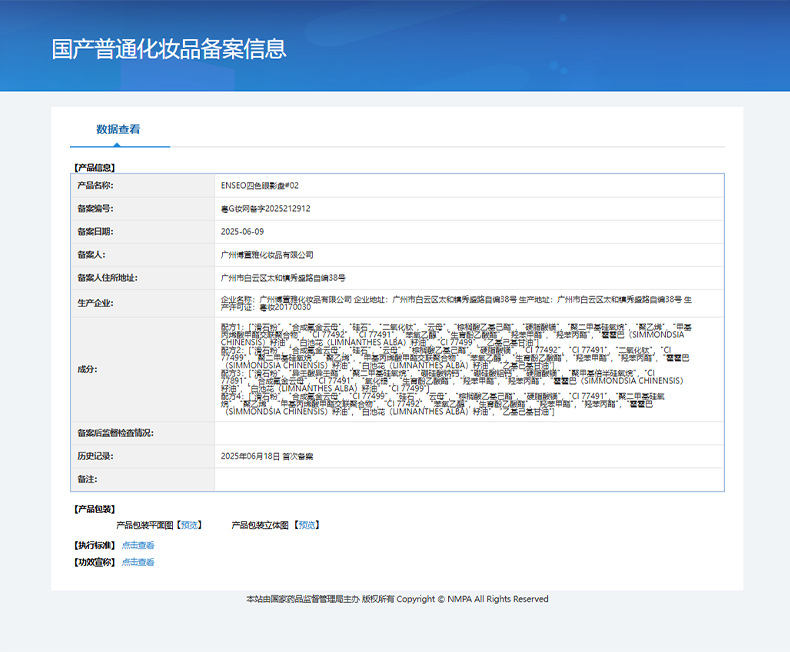Click the 备案人 row label
This screenshot has height=652, width=790.
pyautogui.click(x=91, y=255)
